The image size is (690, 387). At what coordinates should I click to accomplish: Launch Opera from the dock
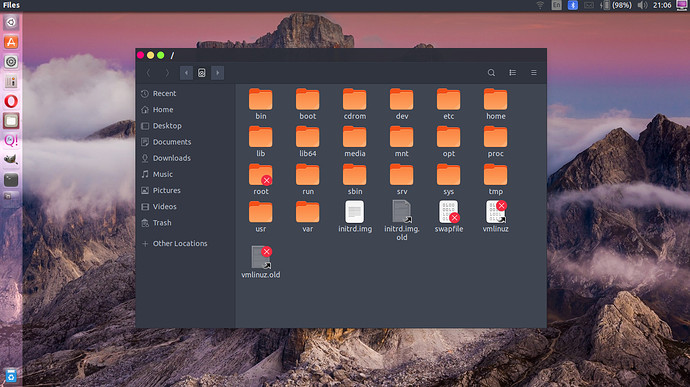11,101
